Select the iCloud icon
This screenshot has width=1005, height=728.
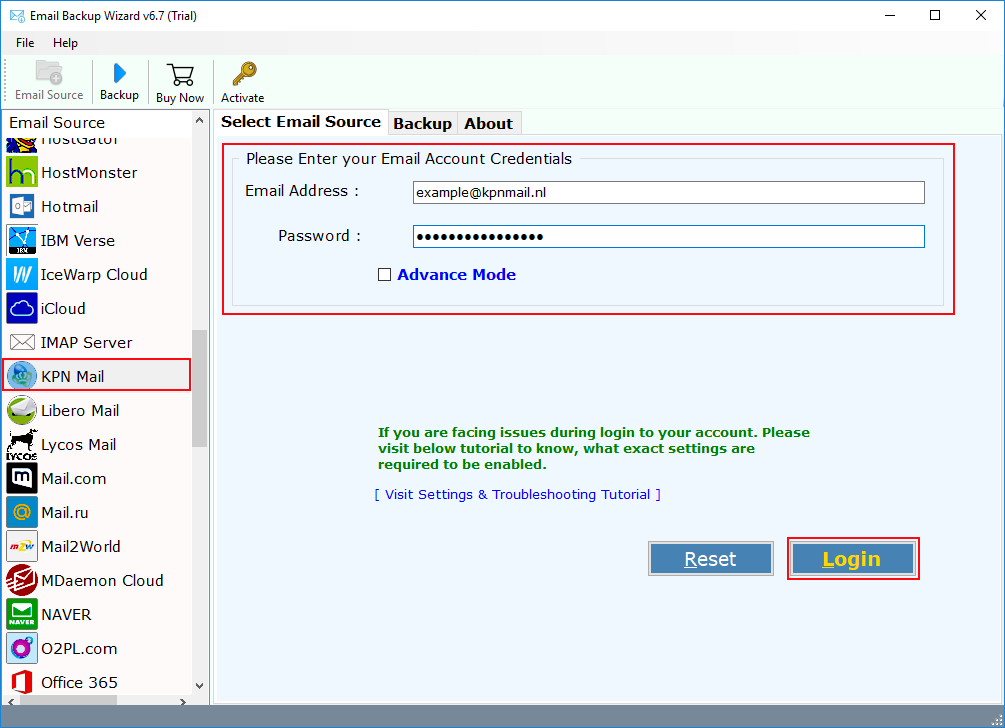22,308
